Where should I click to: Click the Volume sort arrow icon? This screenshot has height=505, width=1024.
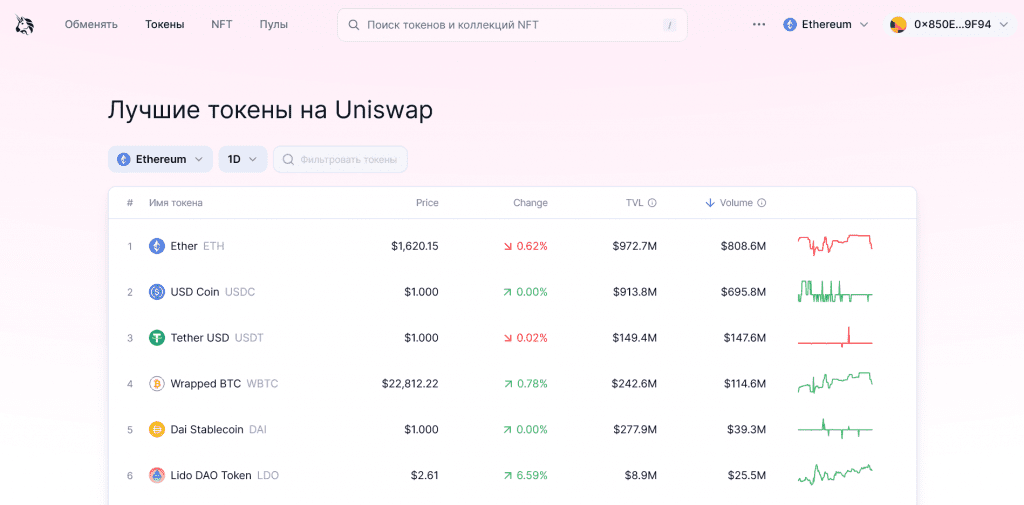pyautogui.click(x=711, y=203)
